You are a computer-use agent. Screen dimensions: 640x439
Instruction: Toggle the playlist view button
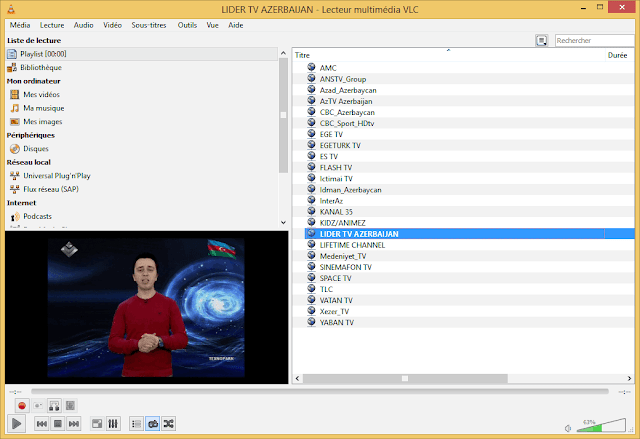(x=136, y=424)
